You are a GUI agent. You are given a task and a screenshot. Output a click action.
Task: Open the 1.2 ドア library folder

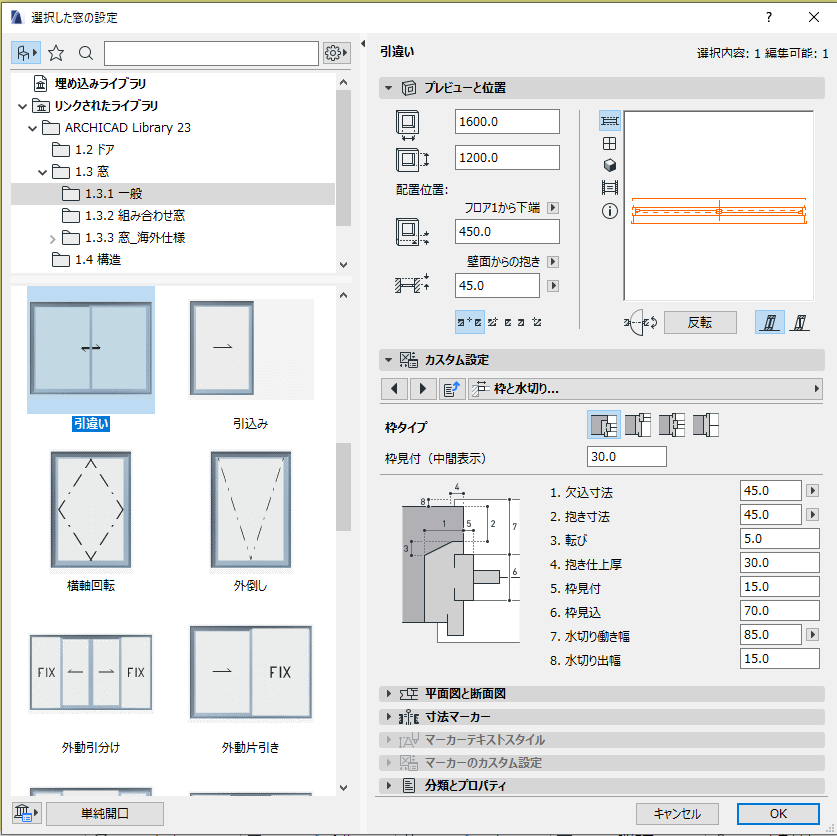tap(94, 149)
